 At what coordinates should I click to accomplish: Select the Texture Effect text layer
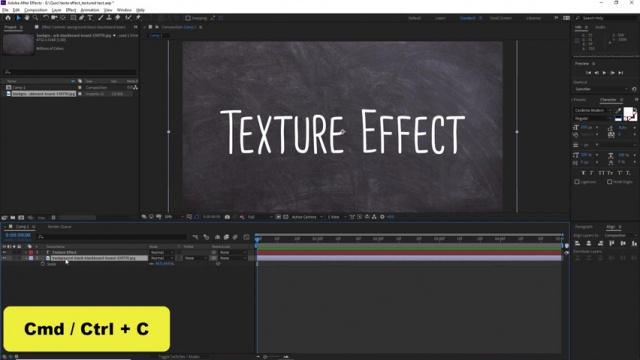[x=64, y=253]
